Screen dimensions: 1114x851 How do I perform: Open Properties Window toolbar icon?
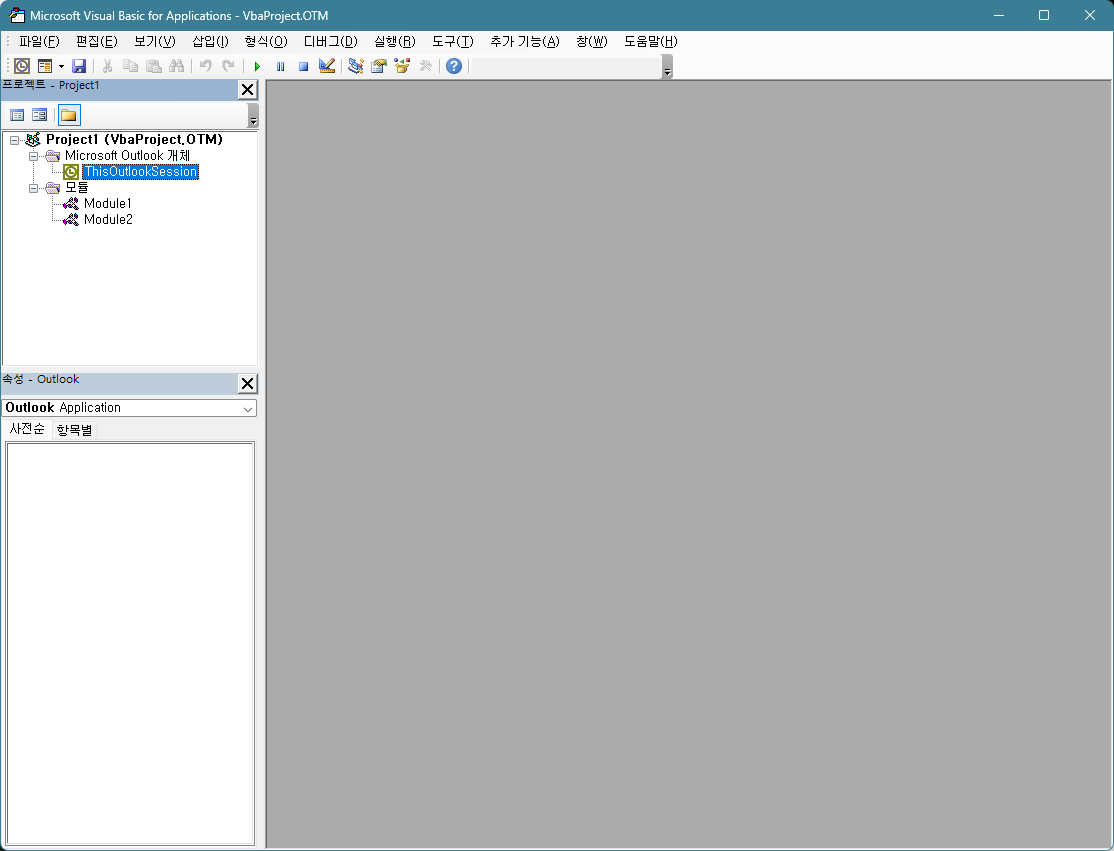[x=379, y=66]
